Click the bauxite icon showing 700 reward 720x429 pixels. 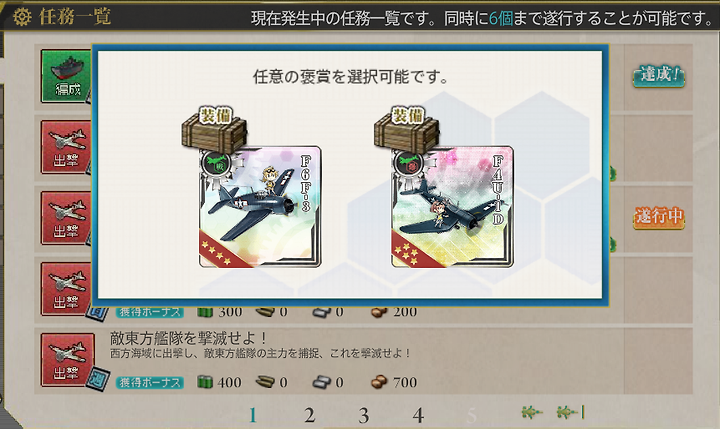coord(379,382)
